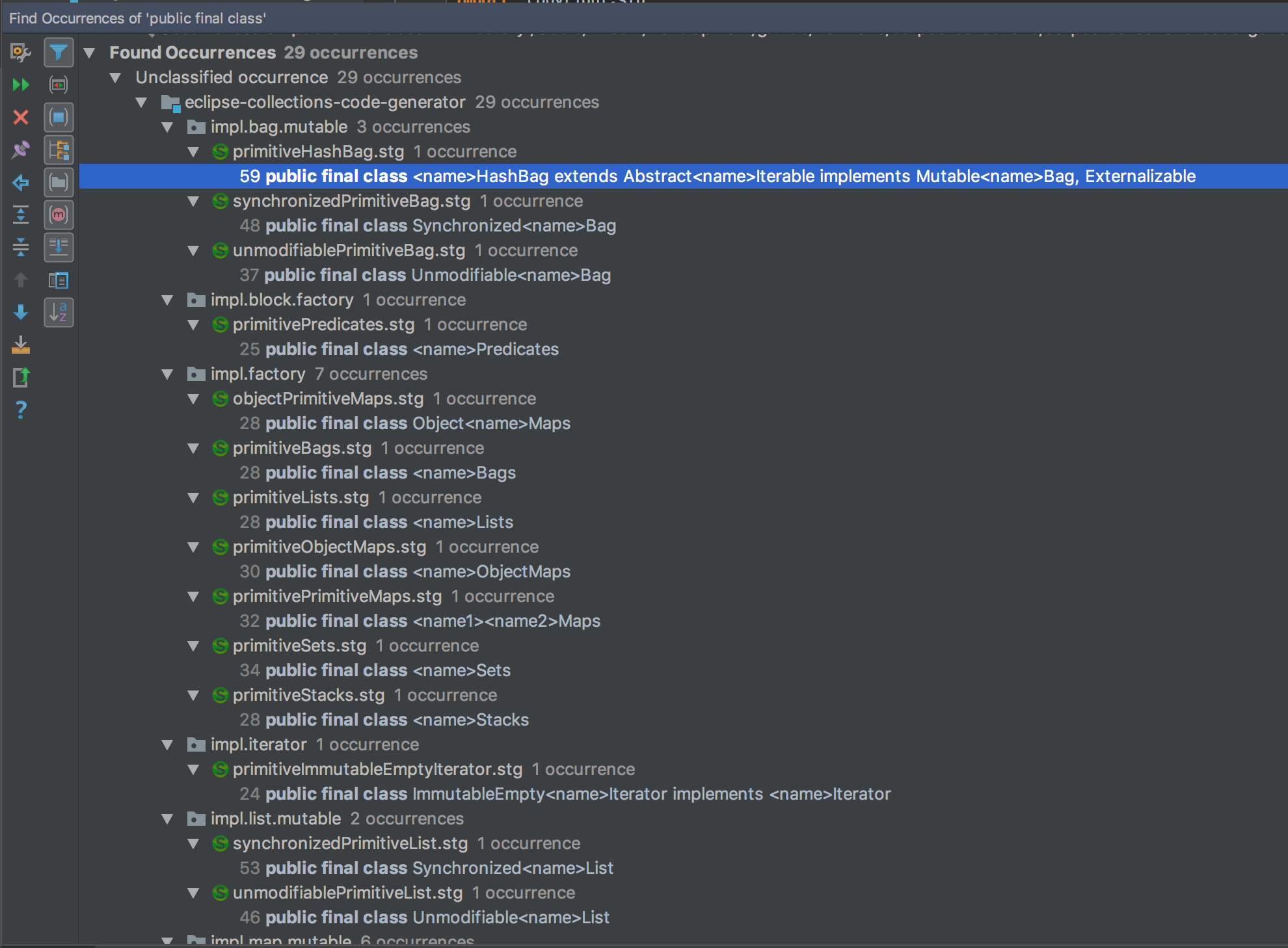
Task: Toggle merge occurrences using the 'm' icon
Action: pos(59,215)
